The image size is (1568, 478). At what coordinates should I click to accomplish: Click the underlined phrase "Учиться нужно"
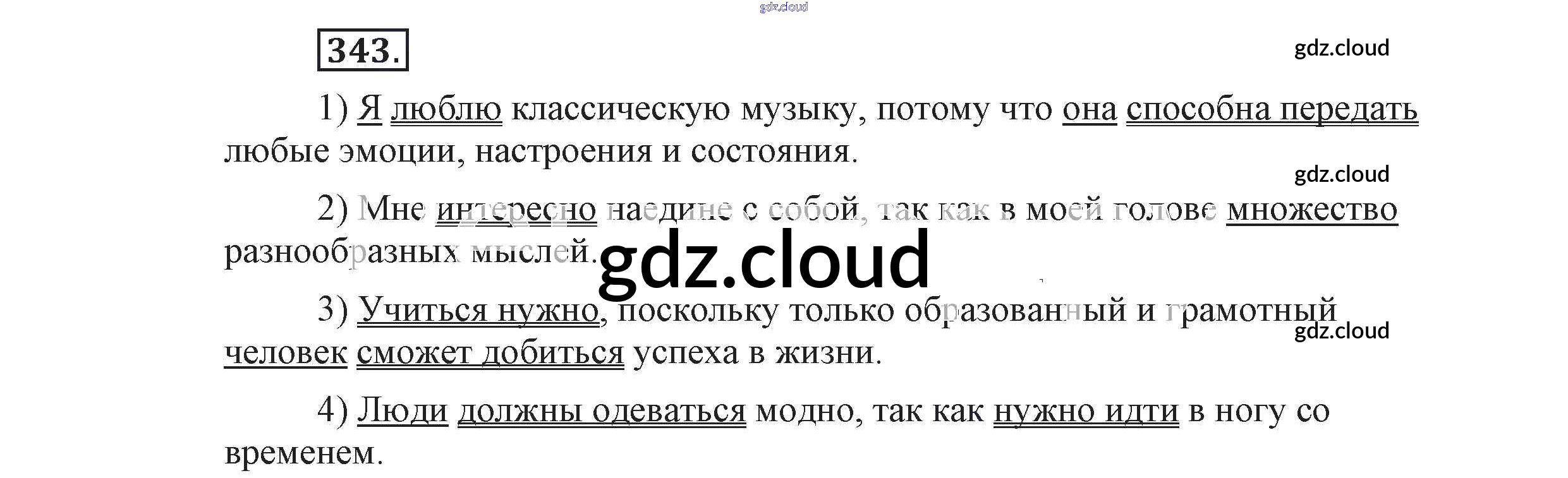point(478,310)
